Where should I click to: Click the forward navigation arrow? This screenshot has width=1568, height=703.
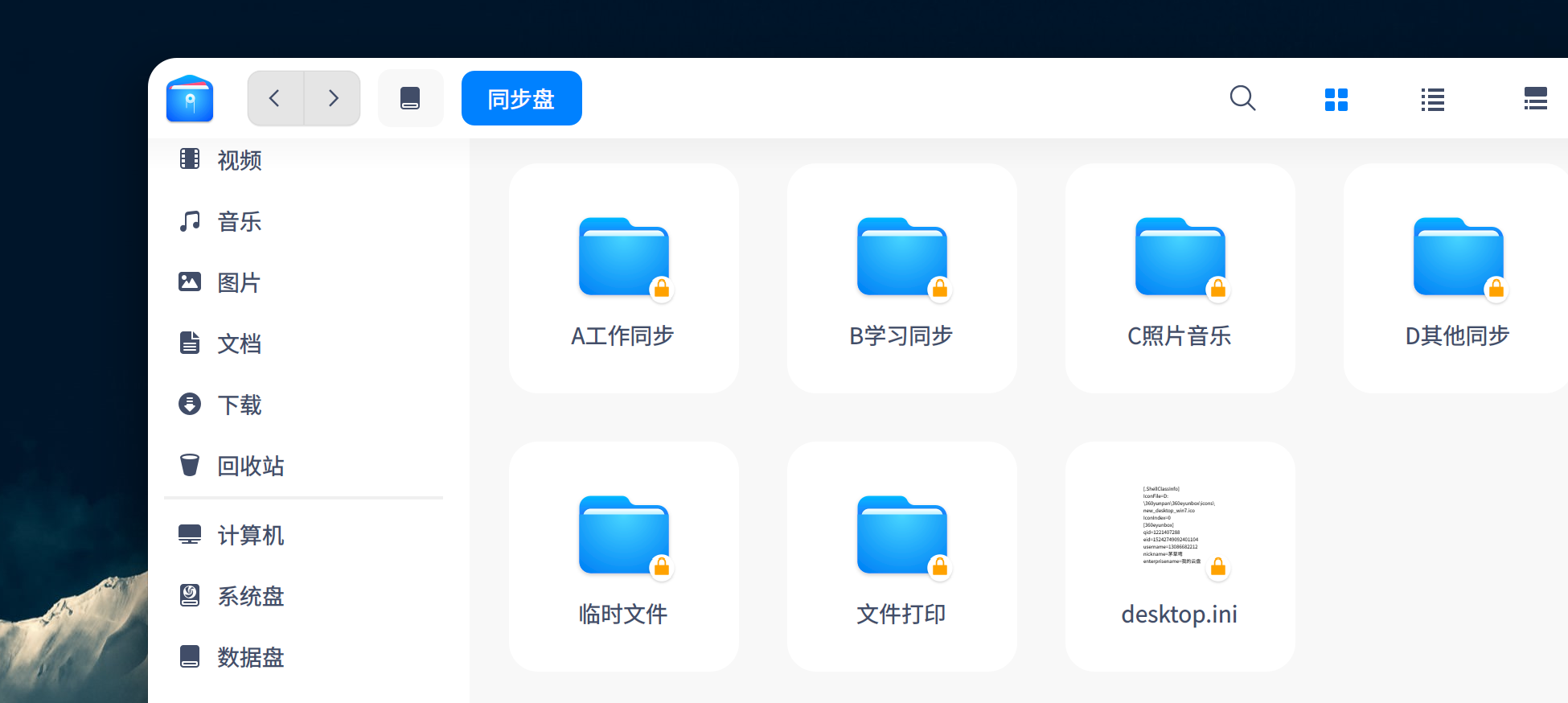click(x=333, y=98)
